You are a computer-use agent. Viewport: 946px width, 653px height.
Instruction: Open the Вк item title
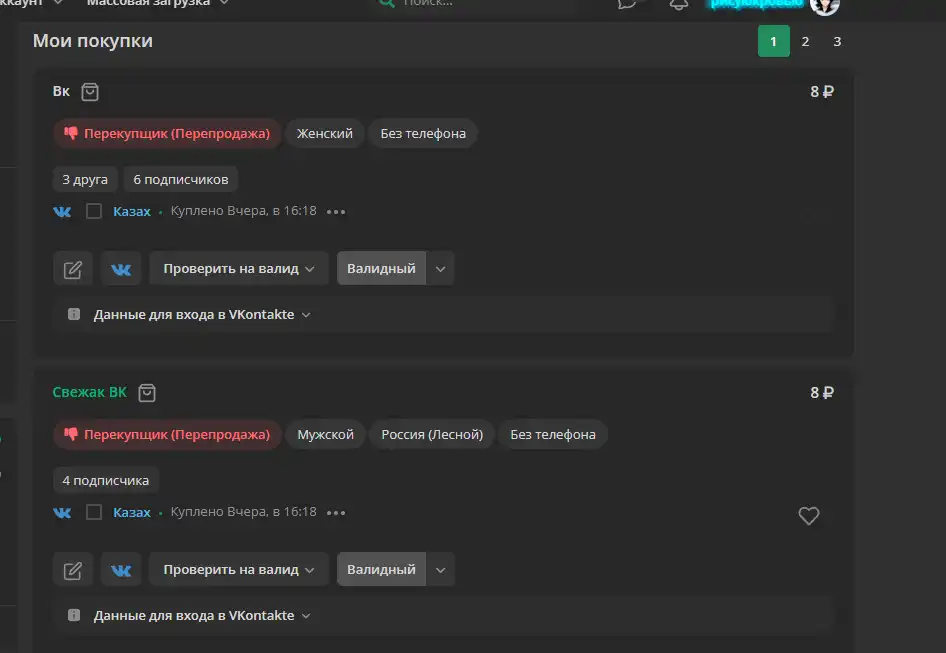pyautogui.click(x=61, y=91)
